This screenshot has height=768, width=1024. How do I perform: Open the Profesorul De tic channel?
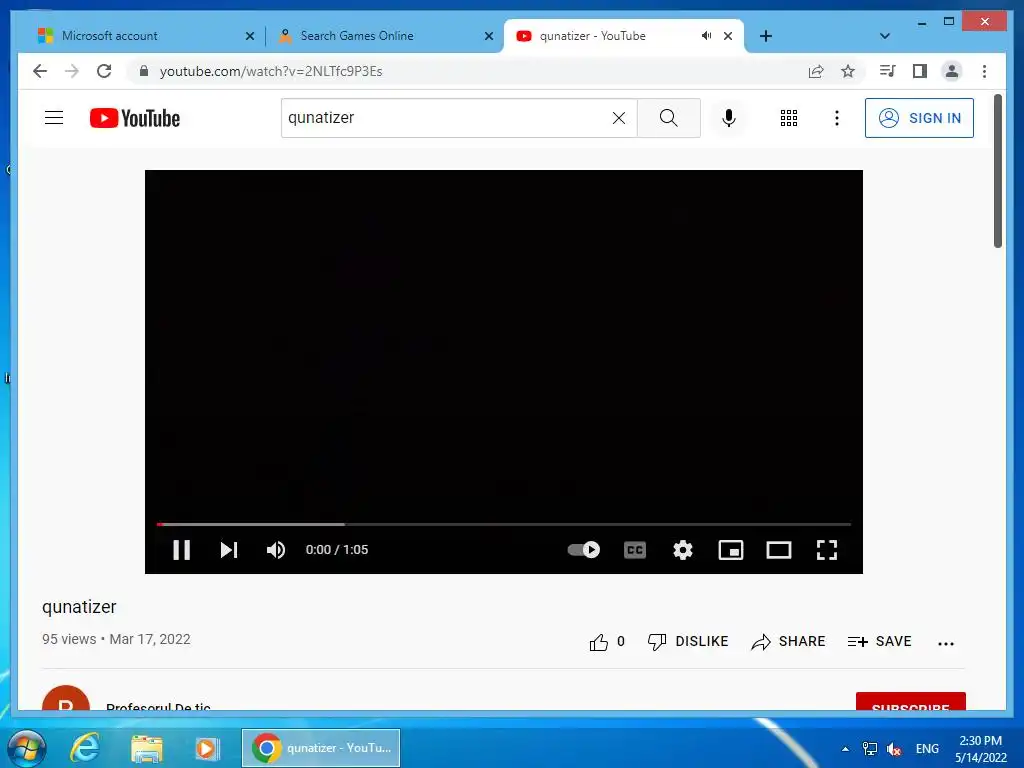tap(158, 706)
